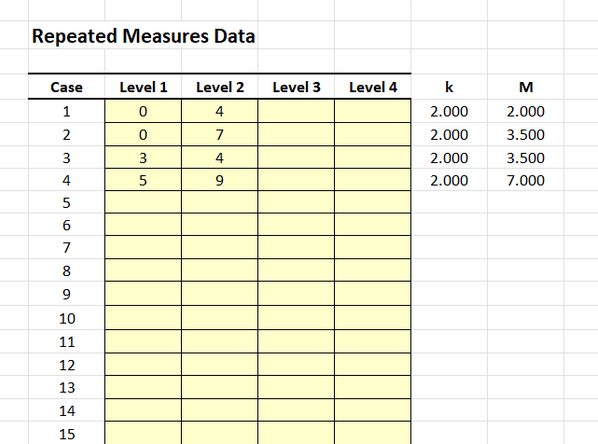598x444 pixels.
Task: Click the 'Level 1' column header
Action: pos(143,87)
